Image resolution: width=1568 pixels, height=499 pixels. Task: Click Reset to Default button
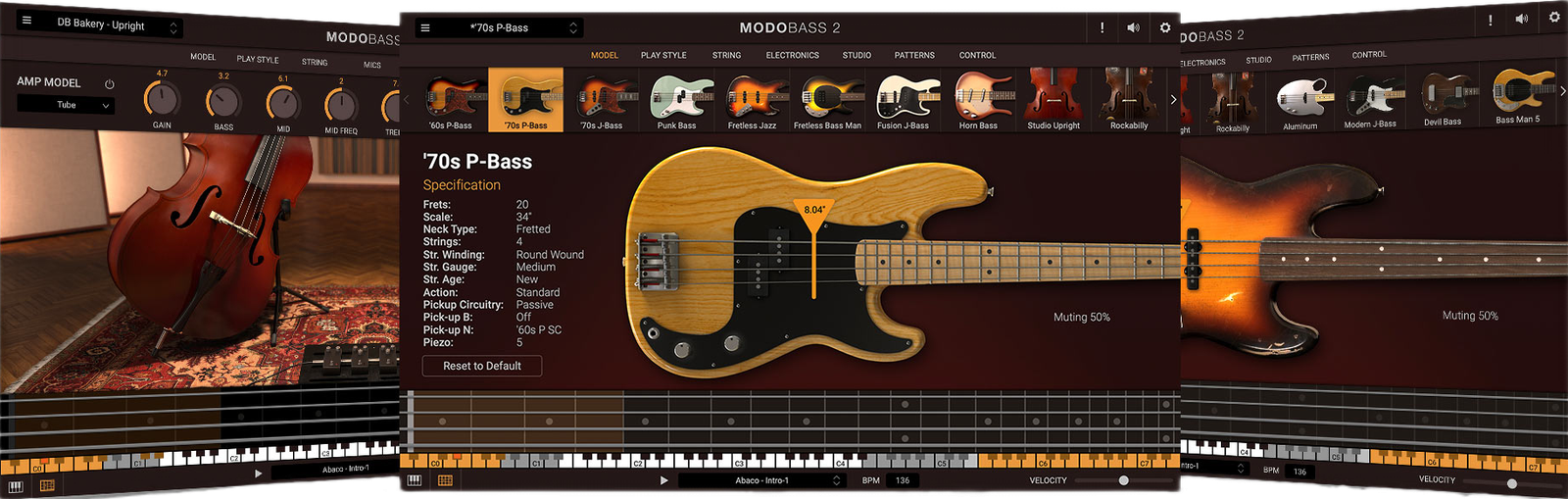[482, 366]
